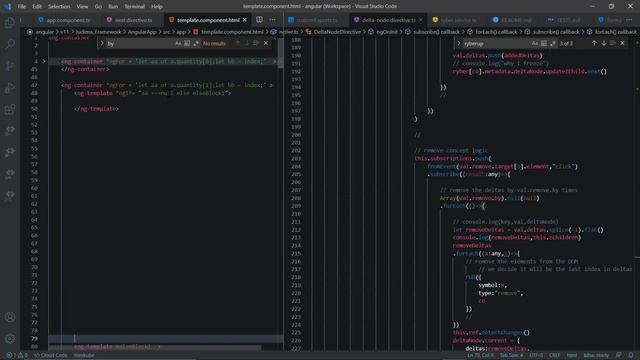The height and width of the screenshot is (360, 640).
Task: Close the delta-node.directive.ts tab
Action: click(x=421, y=20)
